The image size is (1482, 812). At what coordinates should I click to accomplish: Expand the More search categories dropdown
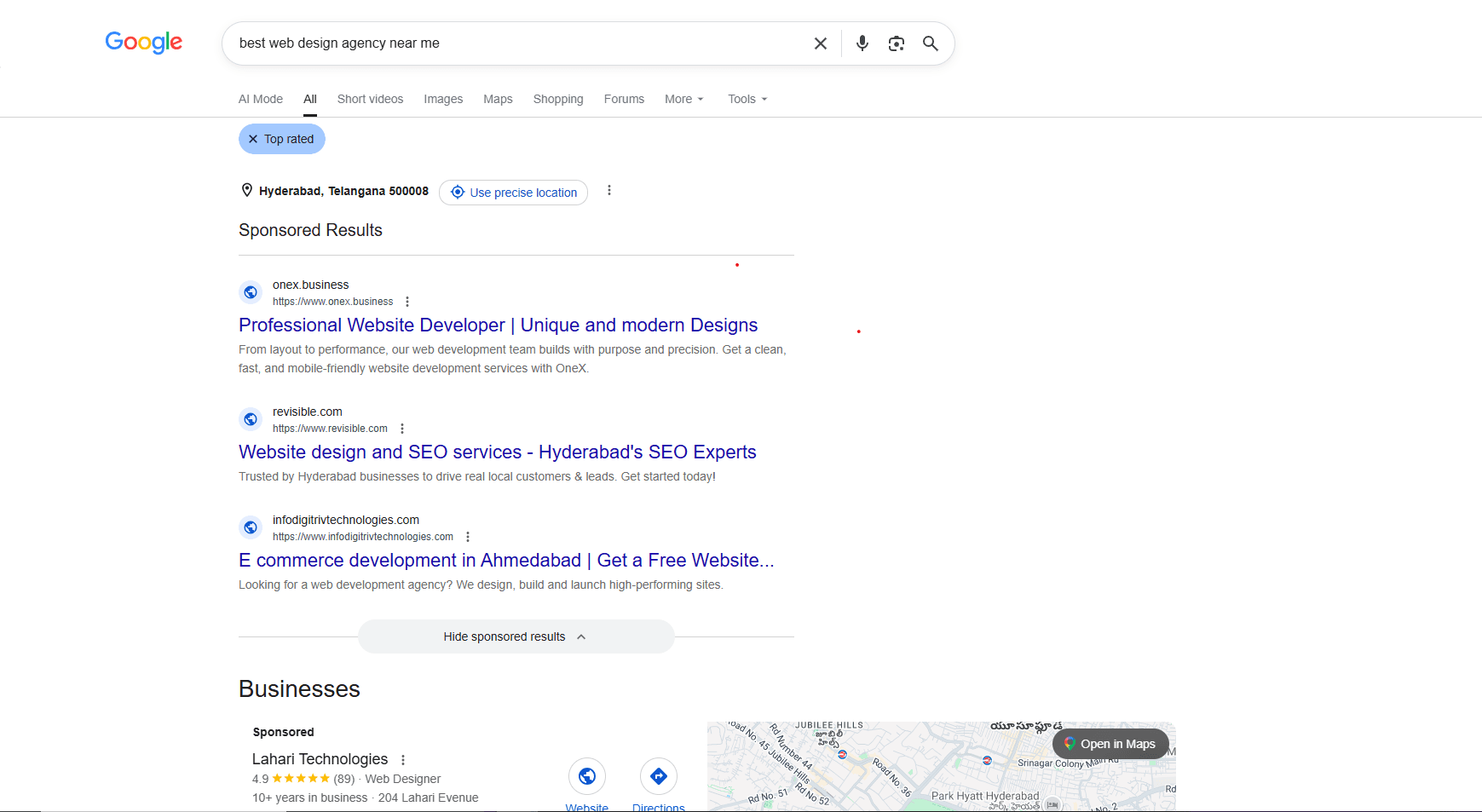coord(684,99)
